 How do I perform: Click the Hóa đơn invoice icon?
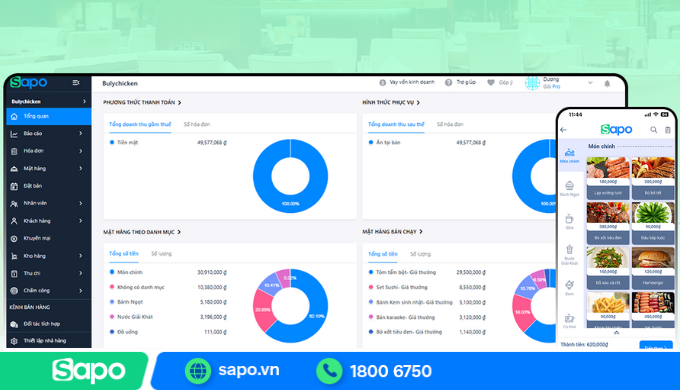click(x=14, y=151)
